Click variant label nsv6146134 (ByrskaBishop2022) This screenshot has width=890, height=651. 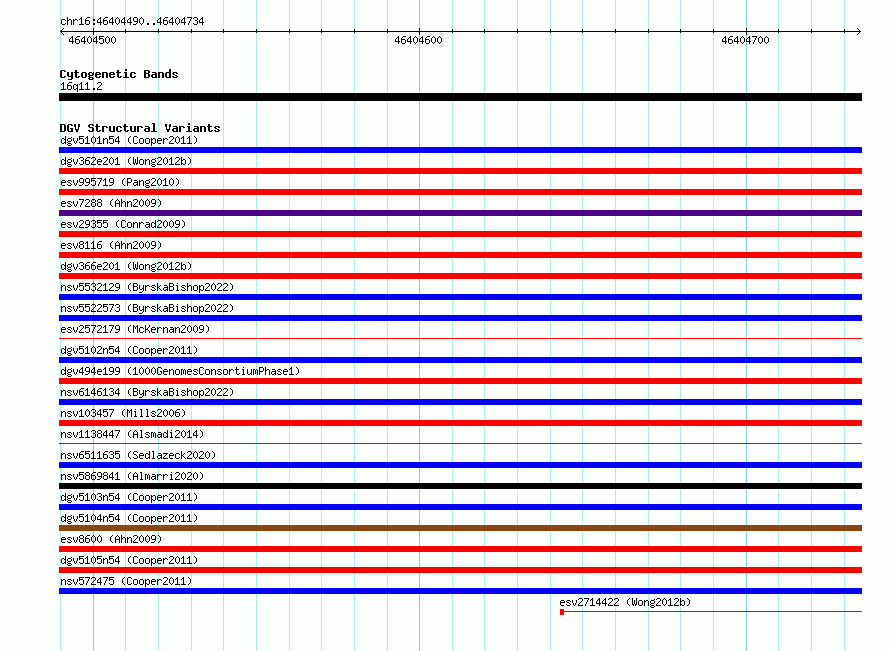(x=147, y=392)
